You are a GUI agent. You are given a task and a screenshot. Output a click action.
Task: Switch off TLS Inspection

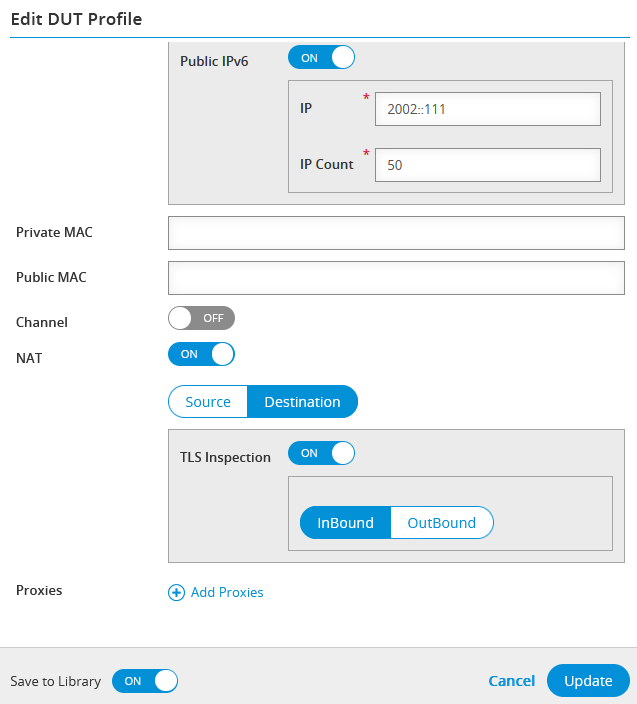coord(321,453)
